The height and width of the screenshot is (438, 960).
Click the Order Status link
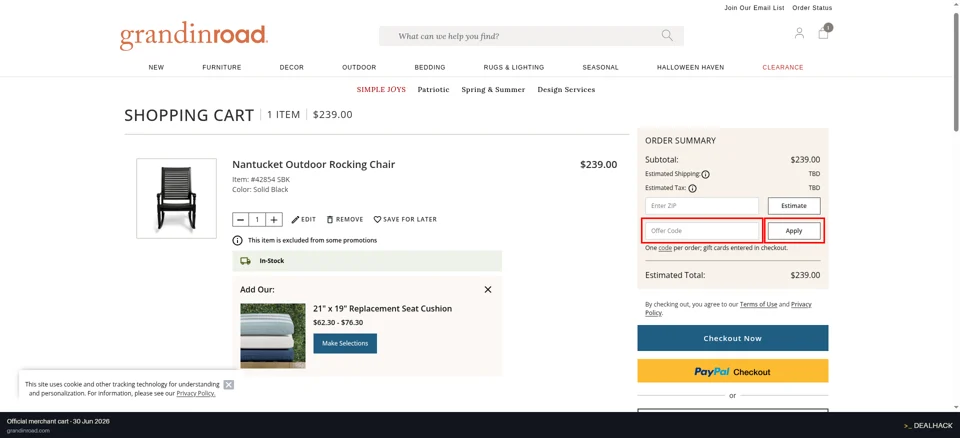click(x=812, y=8)
